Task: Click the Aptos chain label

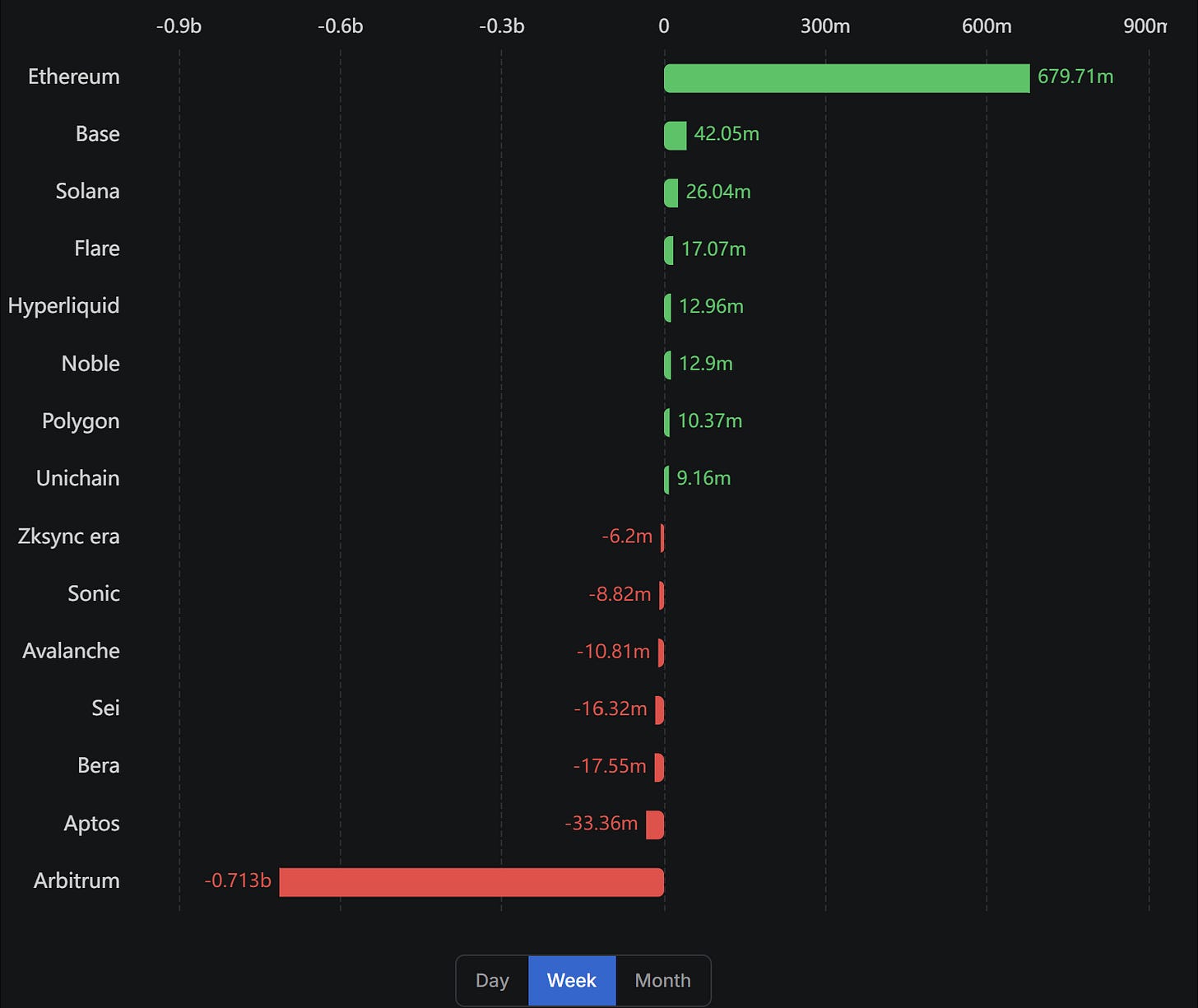Action: [x=92, y=824]
